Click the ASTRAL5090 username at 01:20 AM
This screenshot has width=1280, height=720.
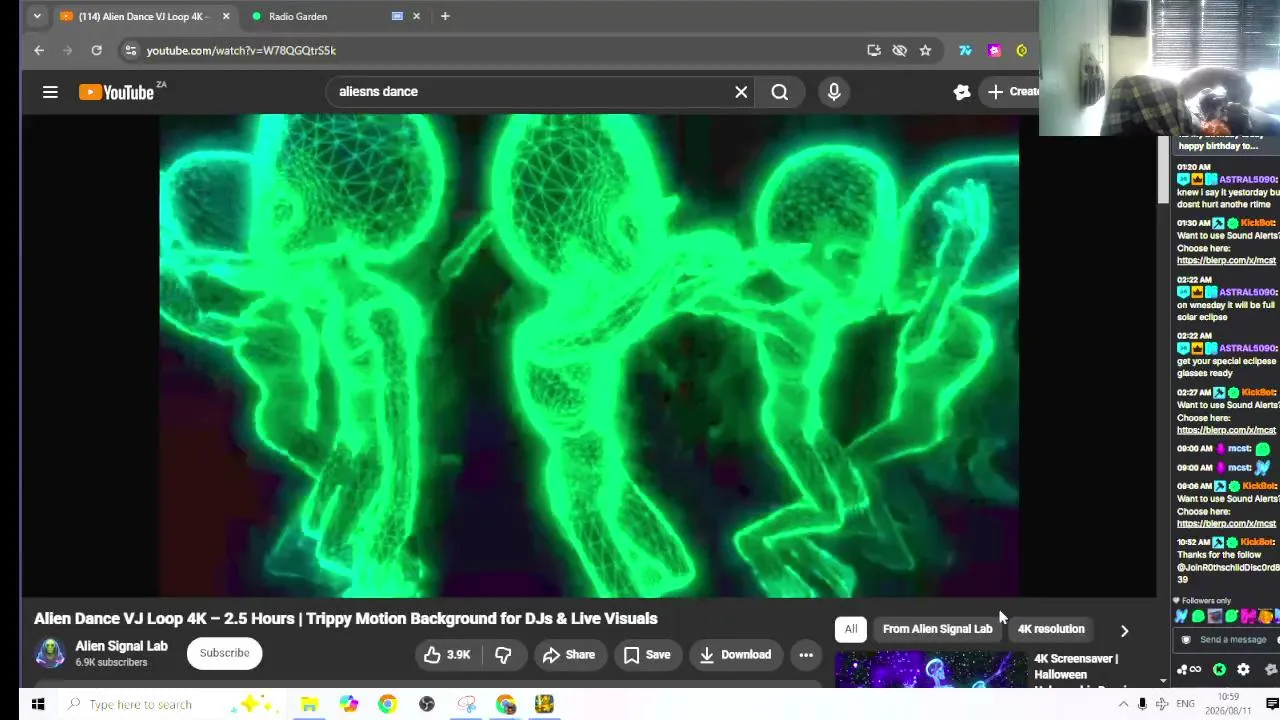1247,180
